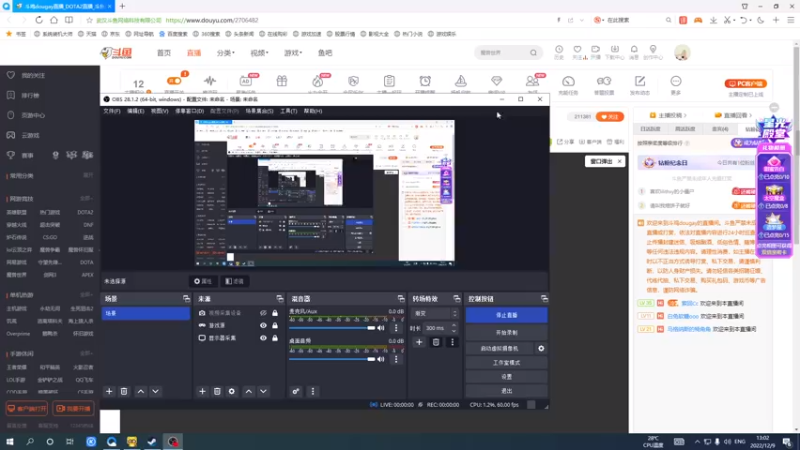Screen dimensions: 800x450
Task: Click the alarm clock icon in Douyu toolbar
Action: coord(425,81)
